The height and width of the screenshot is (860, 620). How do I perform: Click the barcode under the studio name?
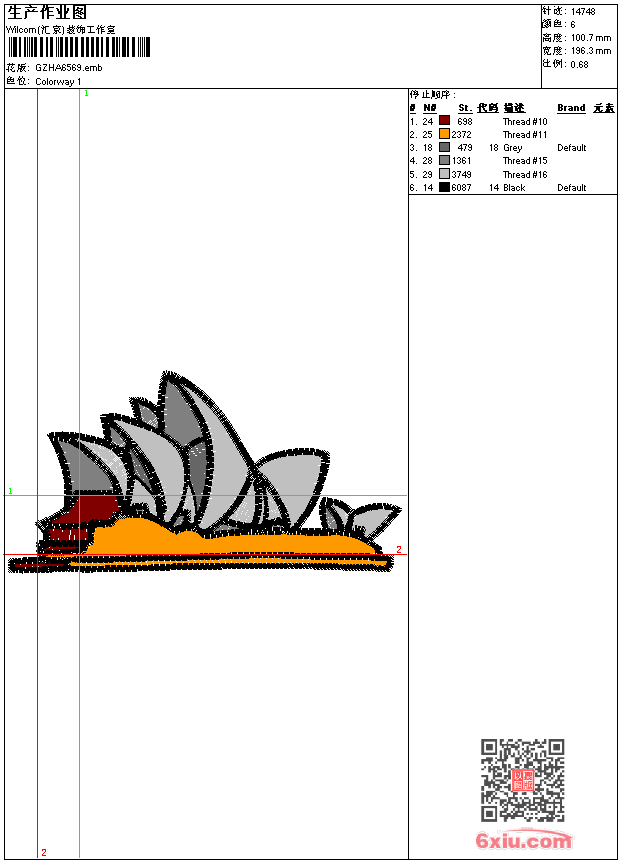coord(79,47)
